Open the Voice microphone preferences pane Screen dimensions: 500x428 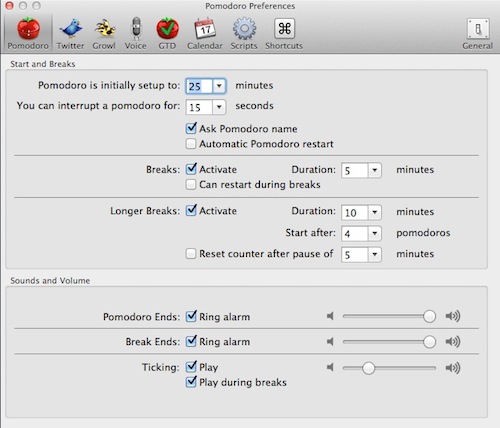pyautogui.click(x=136, y=34)
